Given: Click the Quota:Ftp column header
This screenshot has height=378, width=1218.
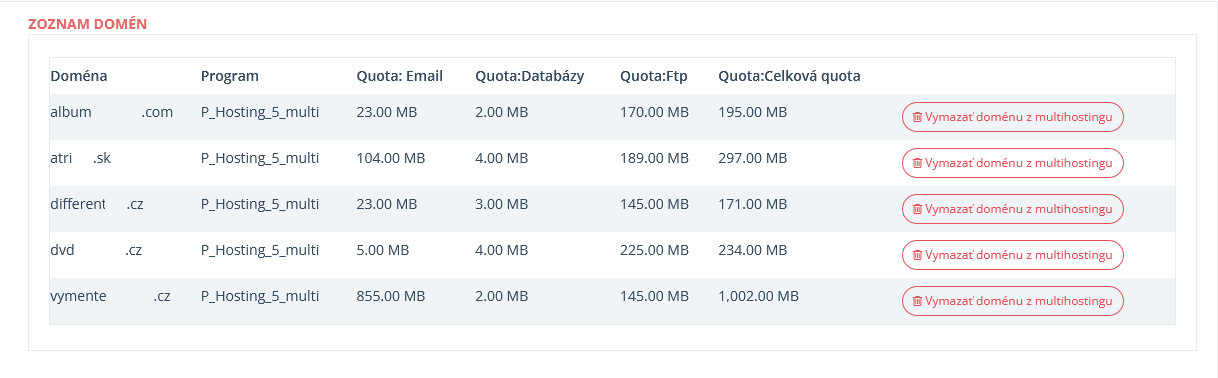Looking at the screenshot, I should (x=647, y=76).
